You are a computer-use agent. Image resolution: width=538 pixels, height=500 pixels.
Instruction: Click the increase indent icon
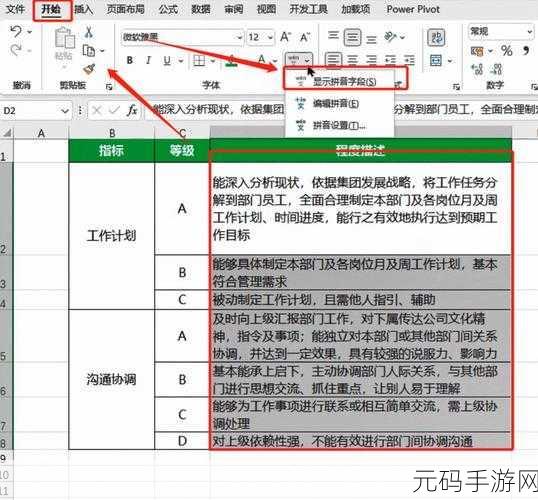click(x=409, y=60)
